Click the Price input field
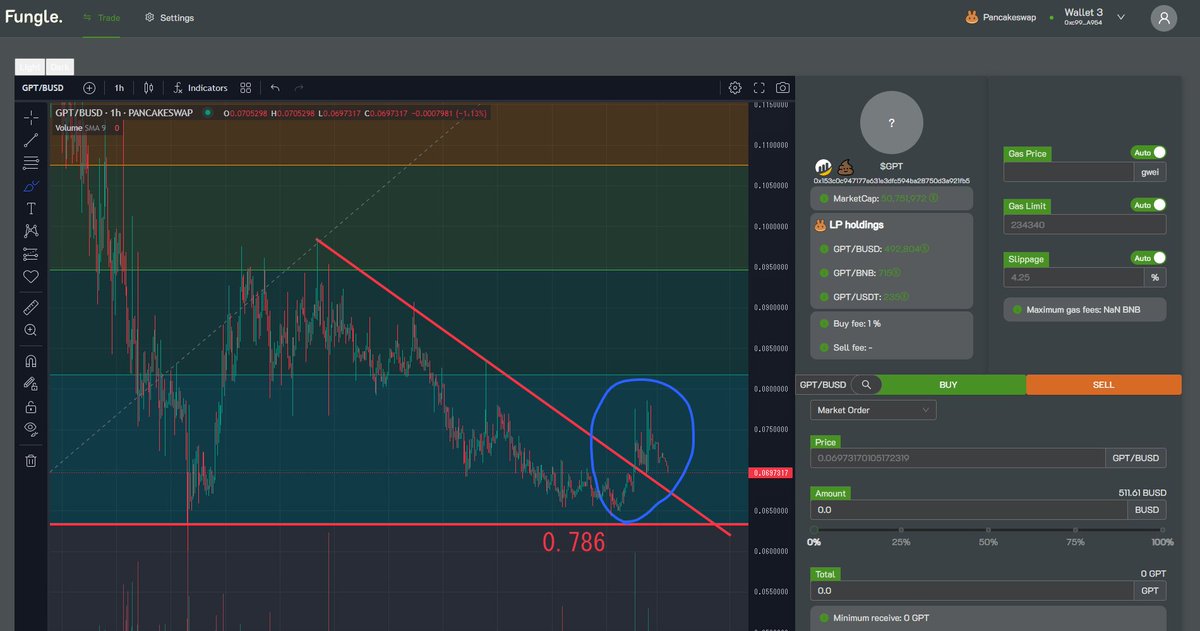 click(x=958, y=458)
